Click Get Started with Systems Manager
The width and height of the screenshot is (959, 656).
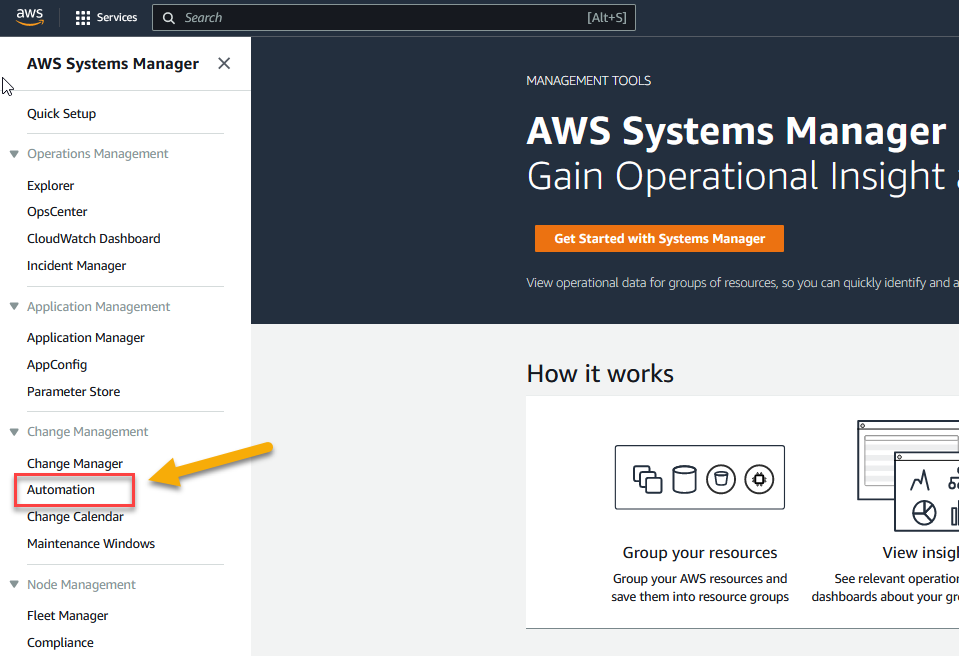658,238
